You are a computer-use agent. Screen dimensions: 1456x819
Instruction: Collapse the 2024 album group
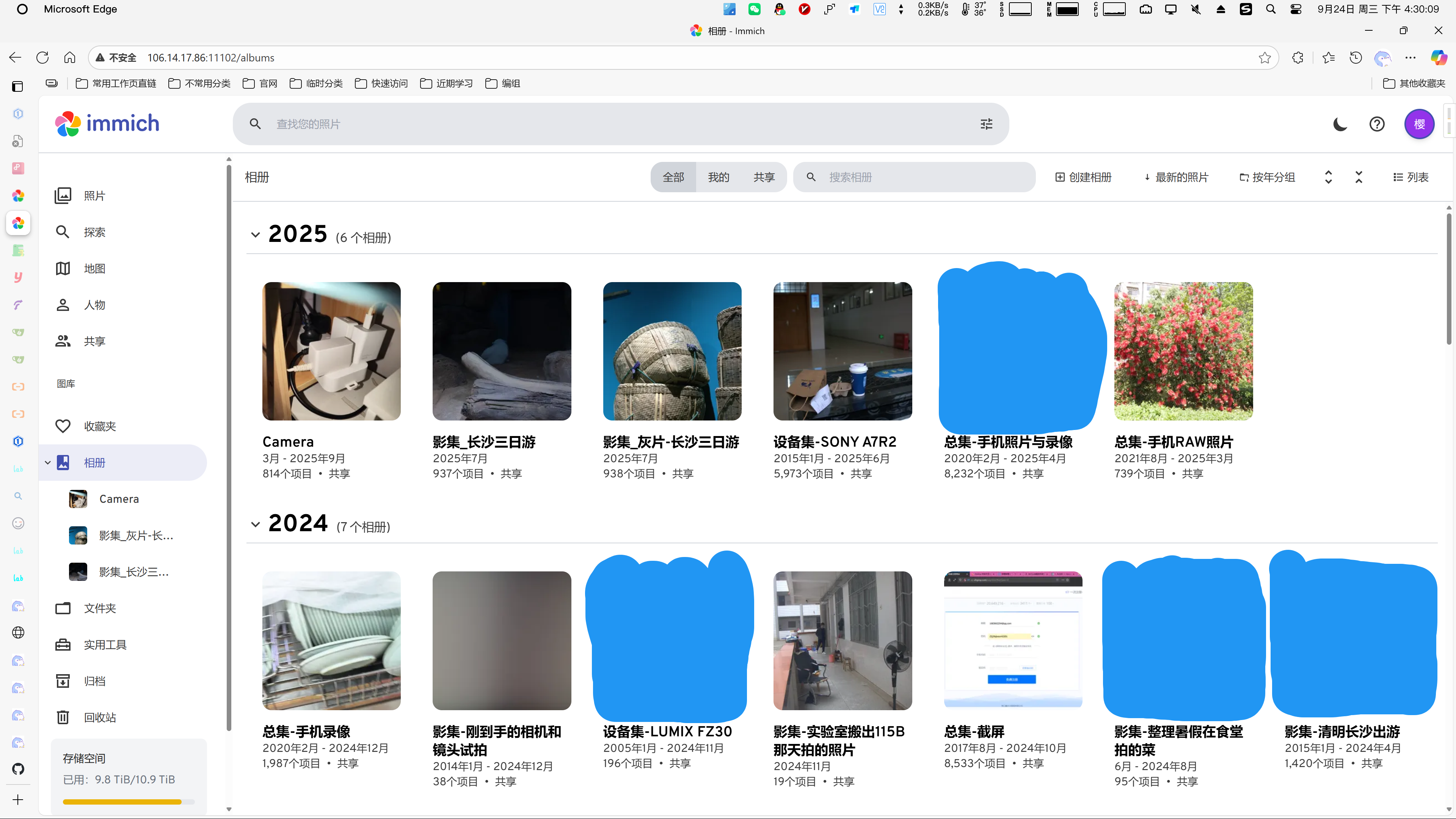[x=256, y=524]
